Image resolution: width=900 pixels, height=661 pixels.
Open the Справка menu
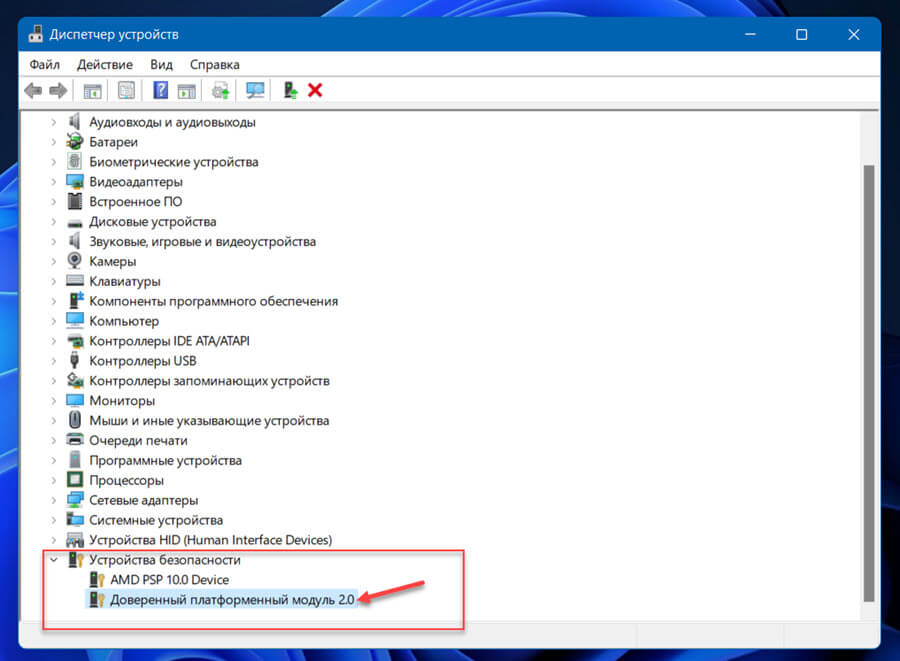point(215,64)
